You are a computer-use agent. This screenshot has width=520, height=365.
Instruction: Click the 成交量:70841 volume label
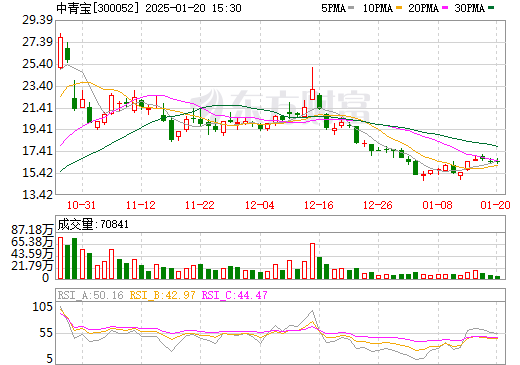(x=93, y=224)
